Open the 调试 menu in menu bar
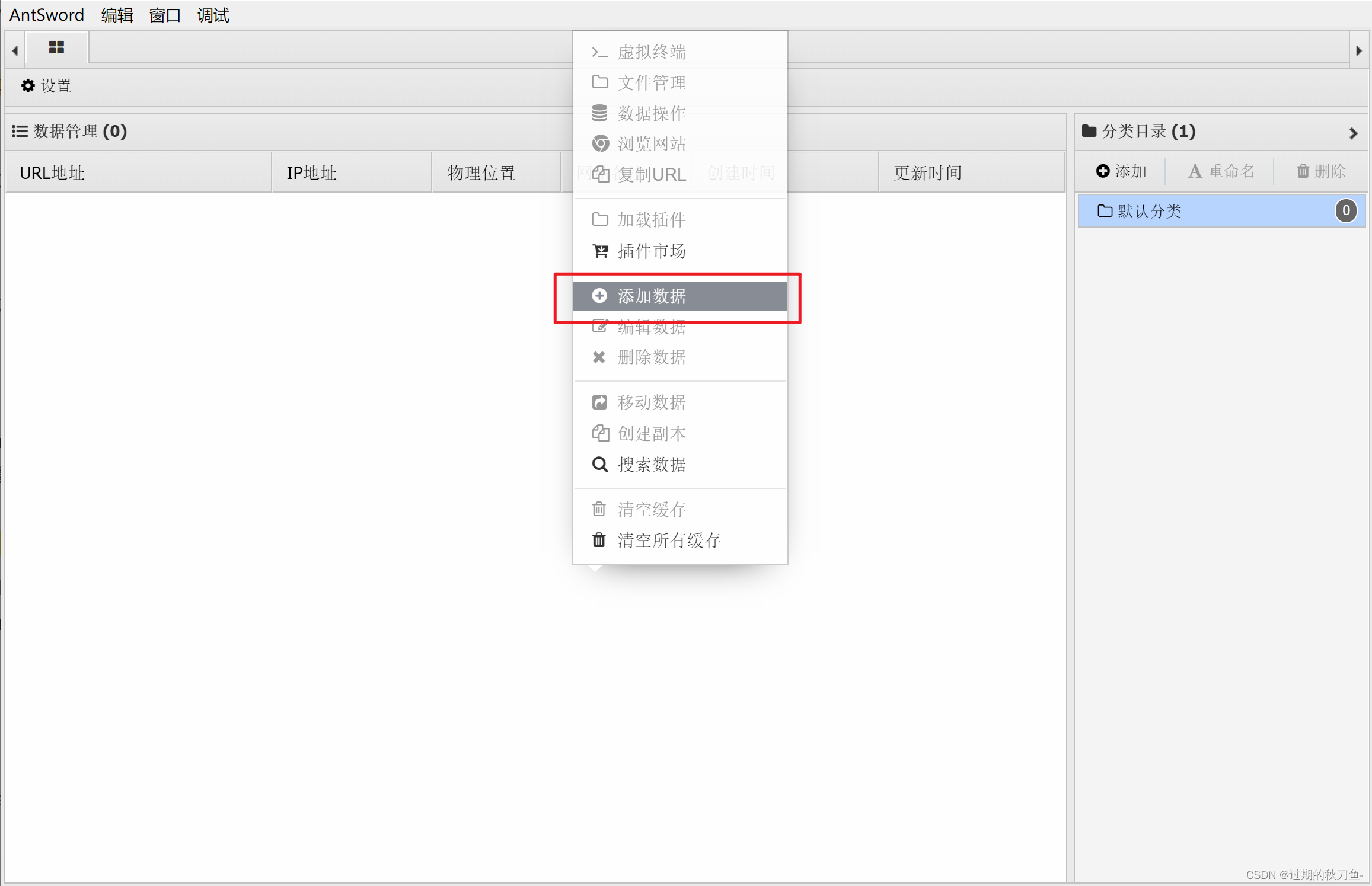1372x886 pixels. click(213, 15)
